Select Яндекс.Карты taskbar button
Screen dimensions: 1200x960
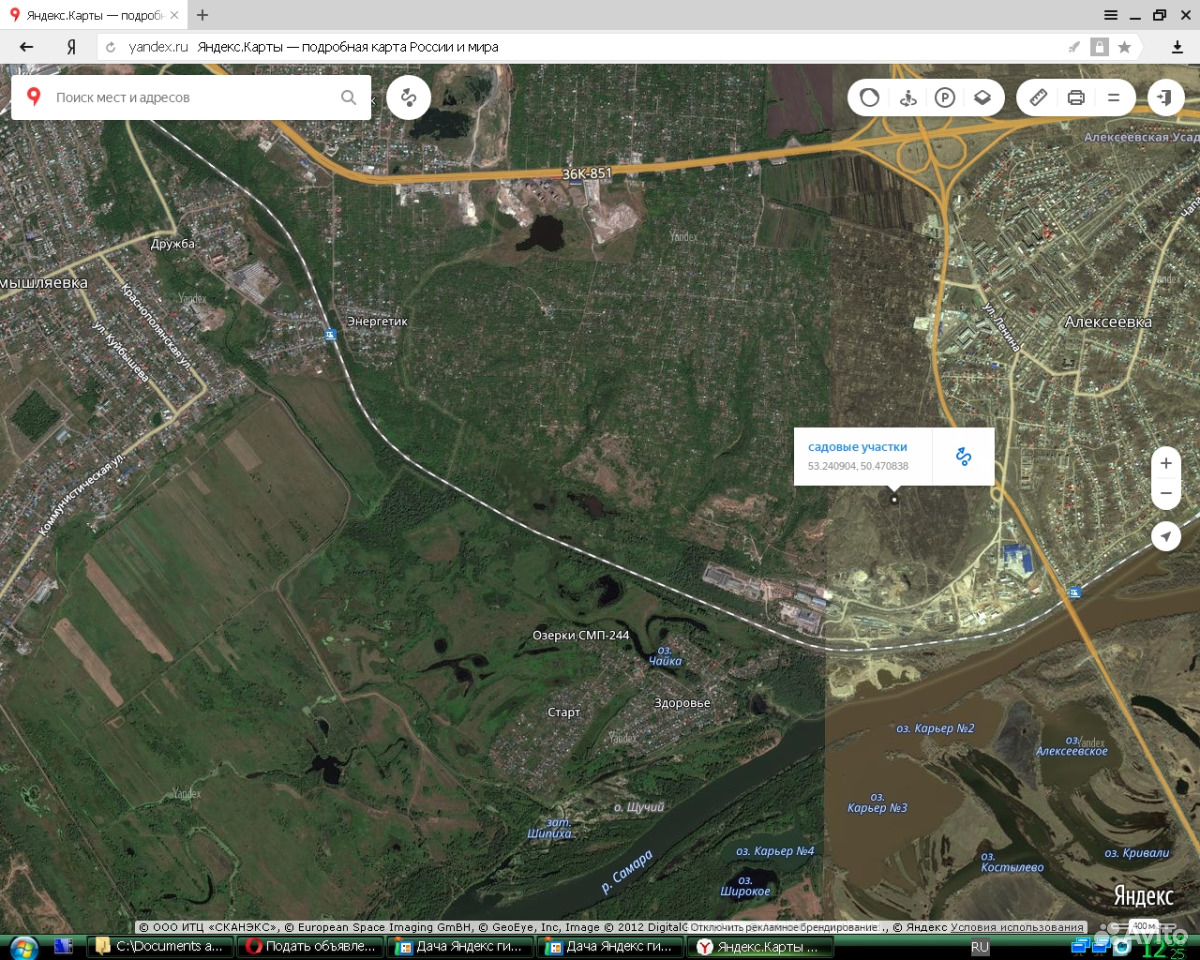760,946
